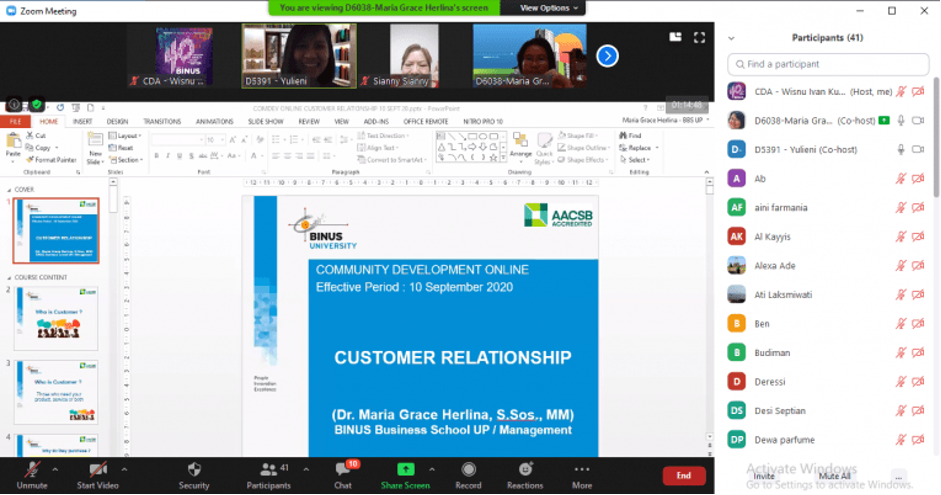Open the NITRO PRO 10 tab
This screenshot has height=495, width=941.
483,121
